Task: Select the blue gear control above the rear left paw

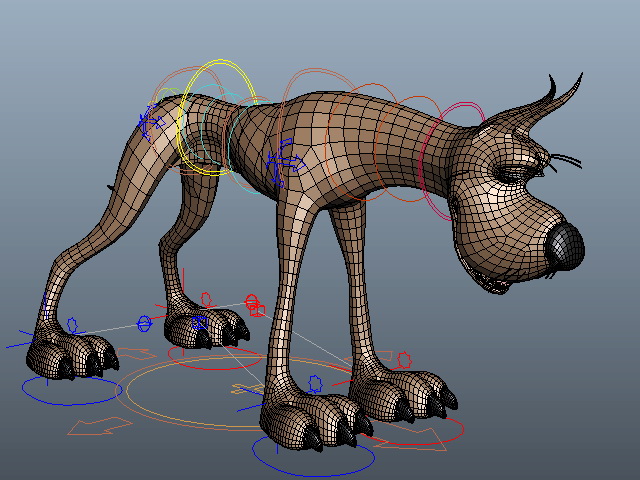Action: [x=72, y=325]
